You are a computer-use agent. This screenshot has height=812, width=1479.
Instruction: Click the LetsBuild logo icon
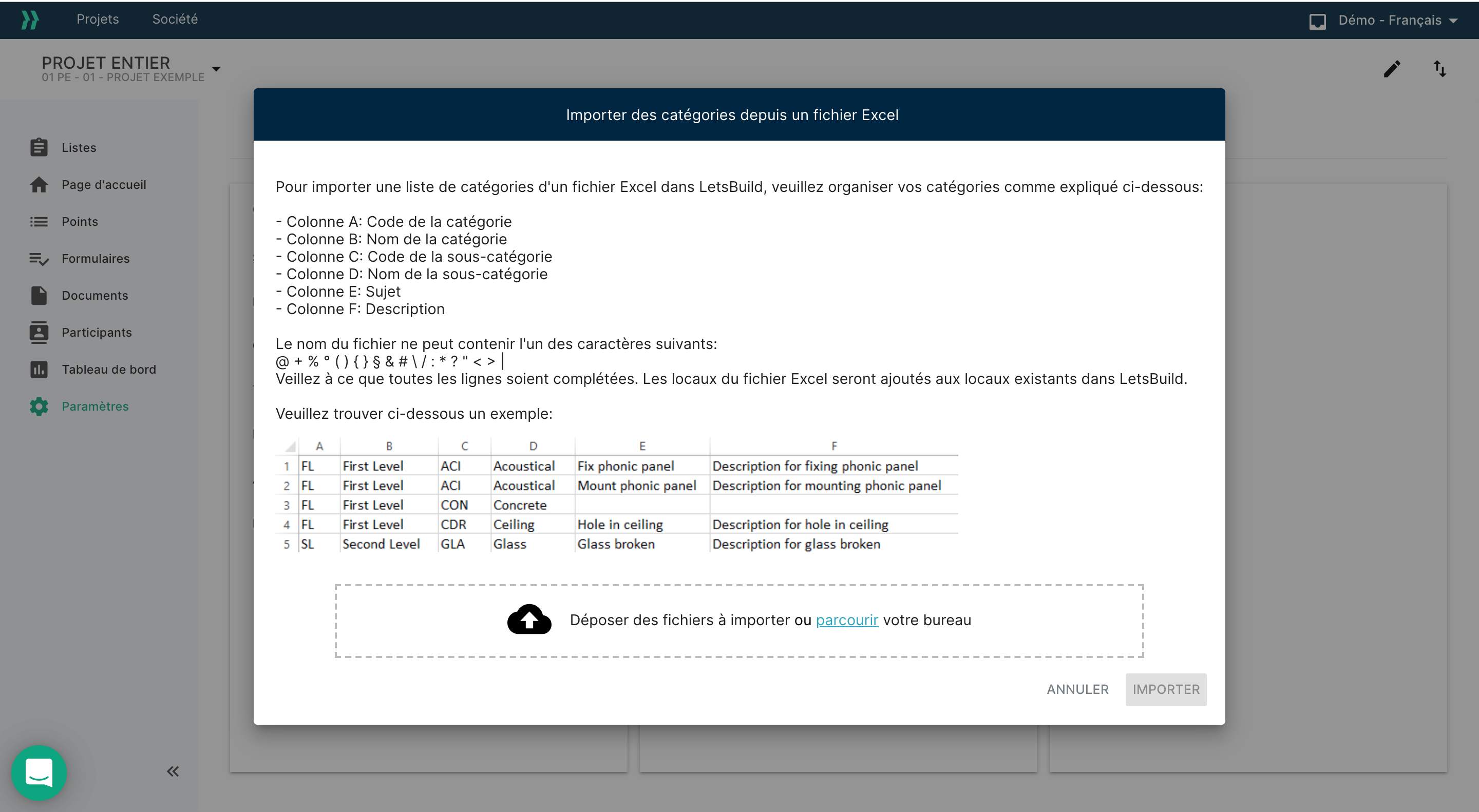30,20
